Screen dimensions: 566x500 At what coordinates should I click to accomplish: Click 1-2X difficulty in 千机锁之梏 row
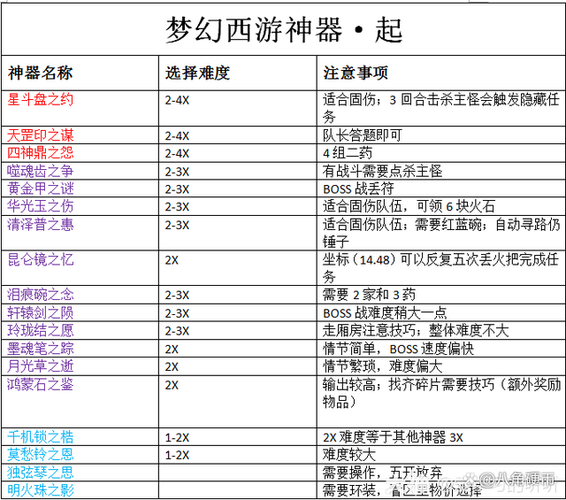tap(177, 438)
